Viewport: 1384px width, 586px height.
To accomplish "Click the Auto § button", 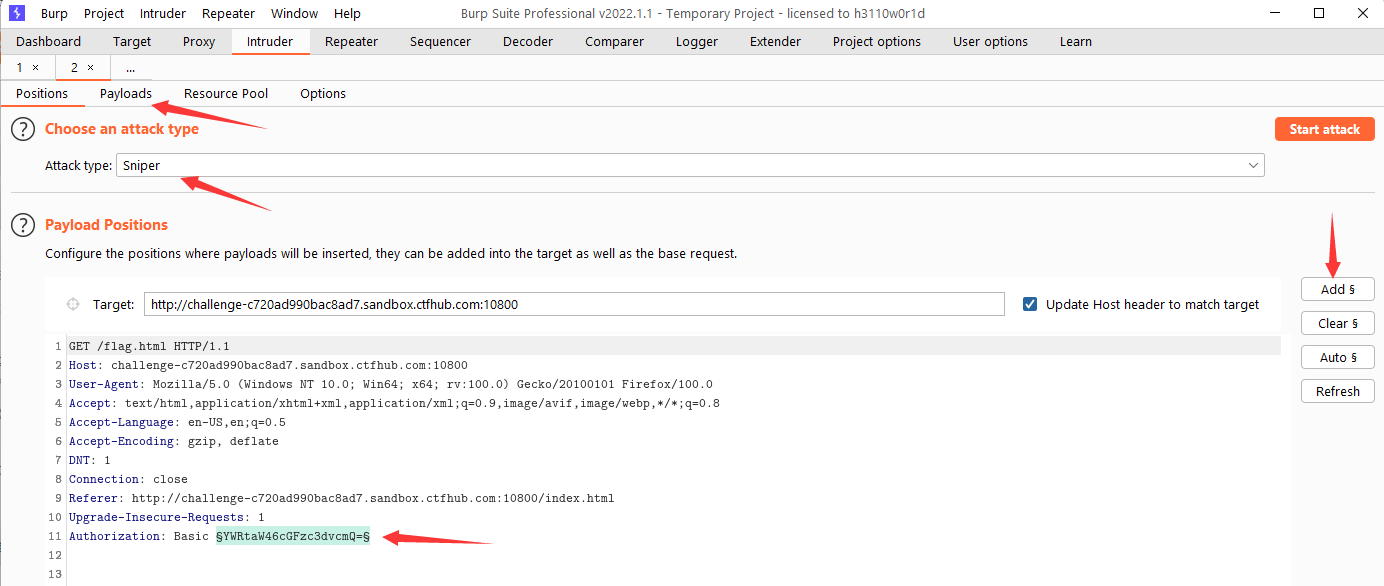I will click(1338, 357).
